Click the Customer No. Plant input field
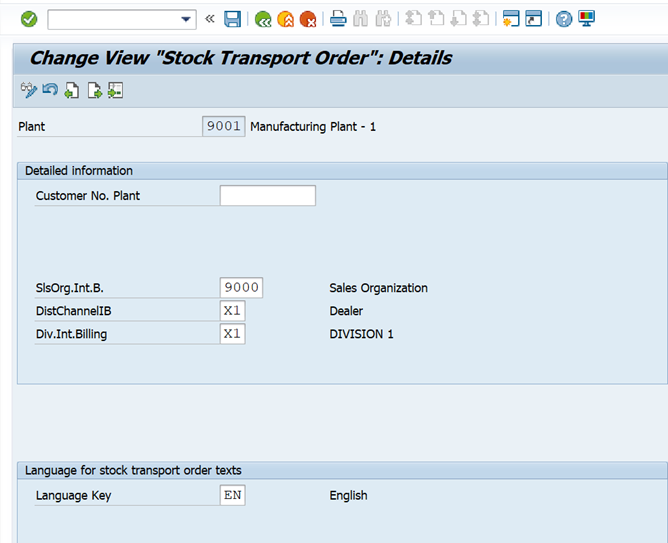This screenshot has width=668, height=543. pos(268,195)
